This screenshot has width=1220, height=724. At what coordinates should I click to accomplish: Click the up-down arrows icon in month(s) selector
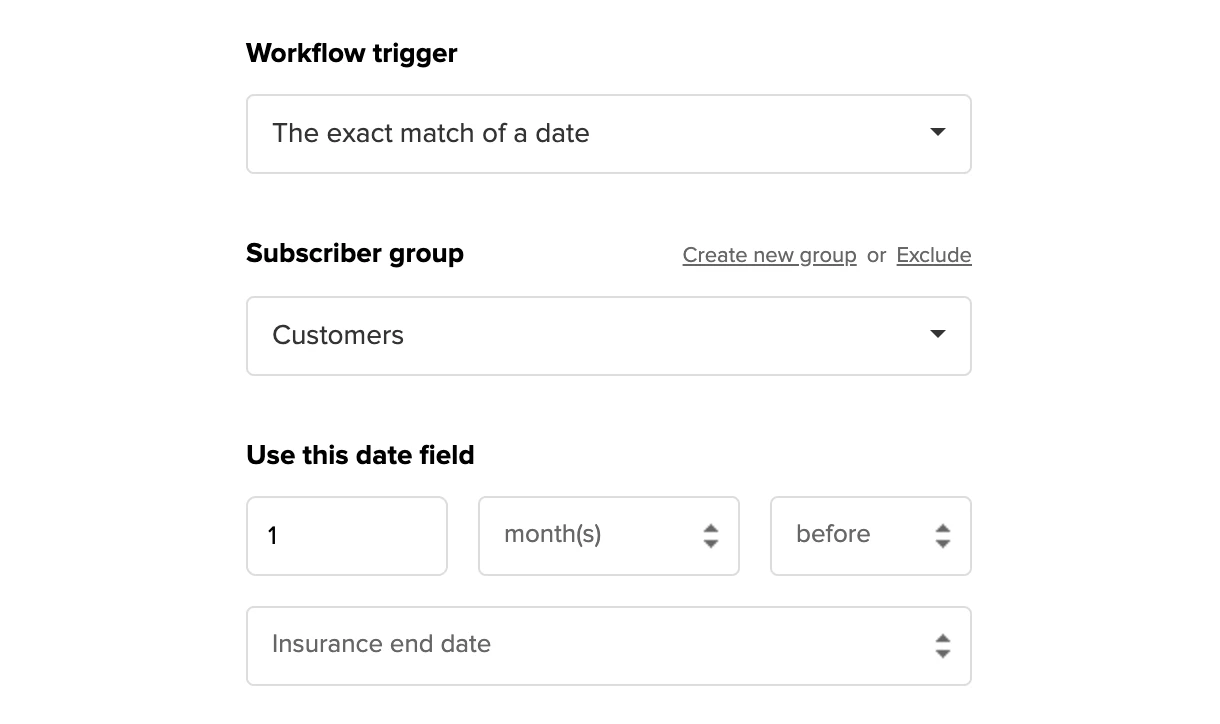(x=710, y=536)
